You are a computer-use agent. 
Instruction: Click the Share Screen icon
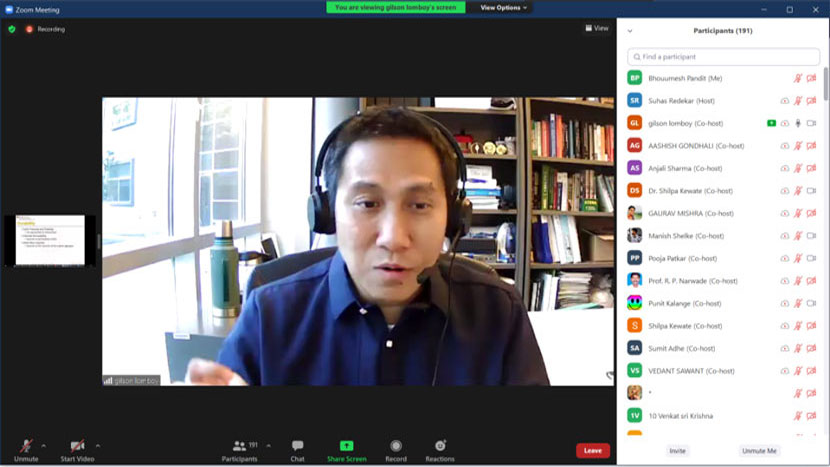[346, 449]
